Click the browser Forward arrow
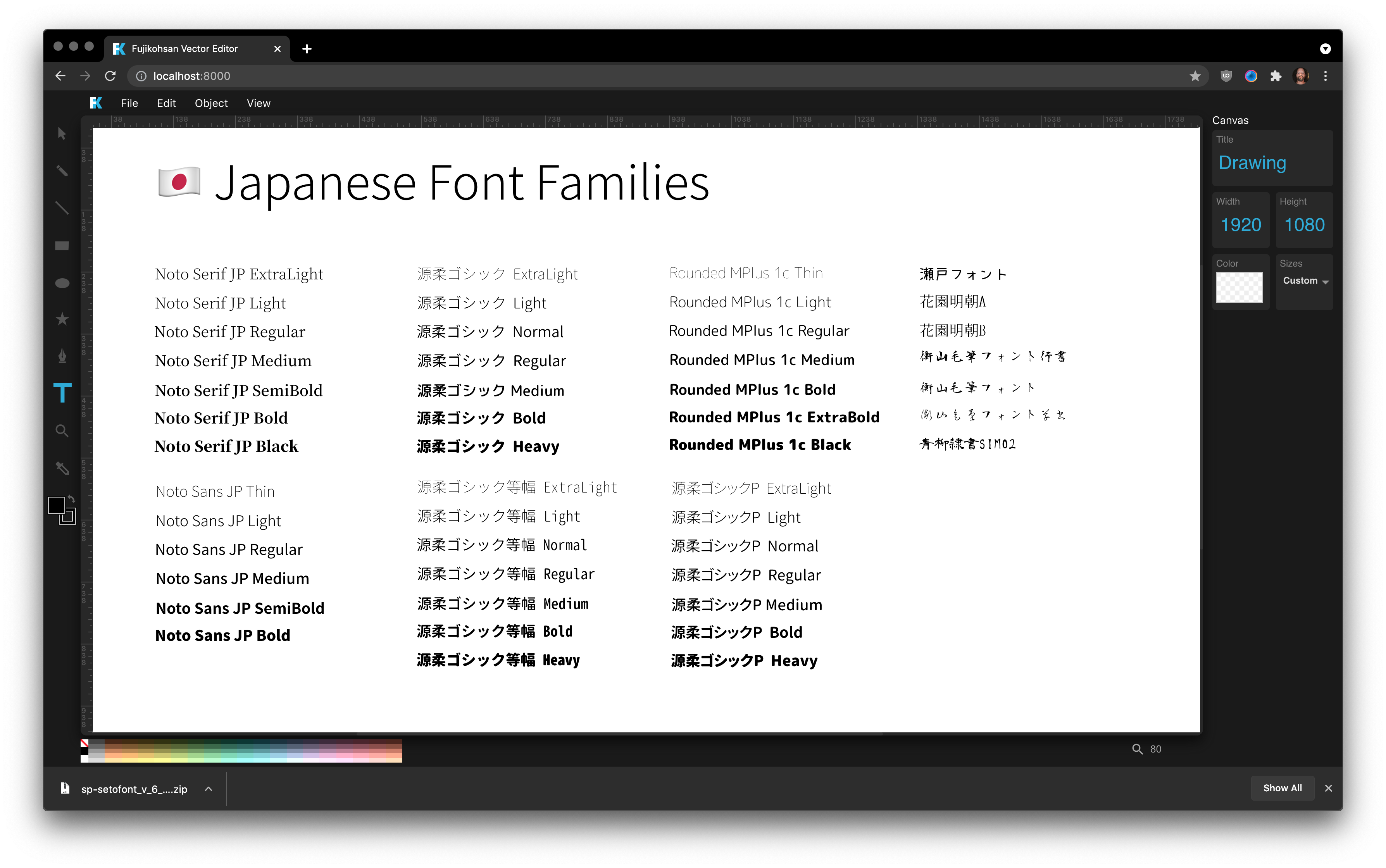This screenshot has width=1386, height=868. click(86, 76)
